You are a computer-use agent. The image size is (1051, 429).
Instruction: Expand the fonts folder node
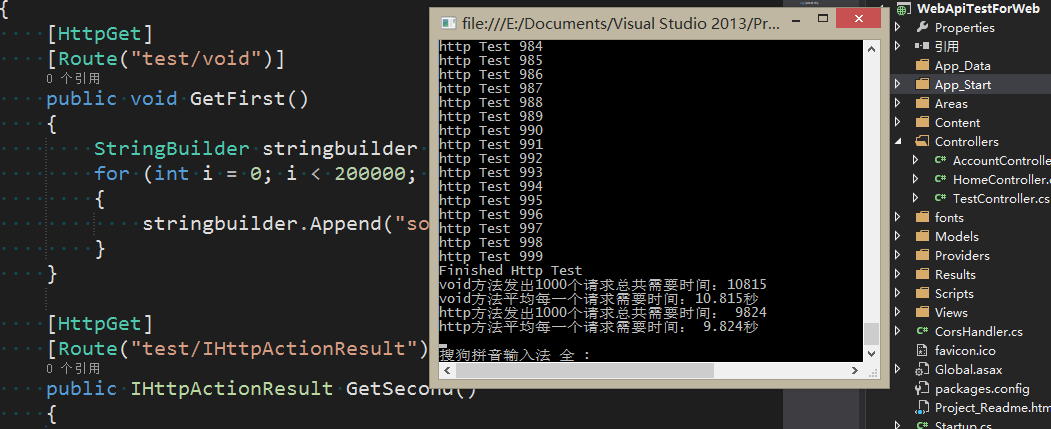(x=898, y=217)
